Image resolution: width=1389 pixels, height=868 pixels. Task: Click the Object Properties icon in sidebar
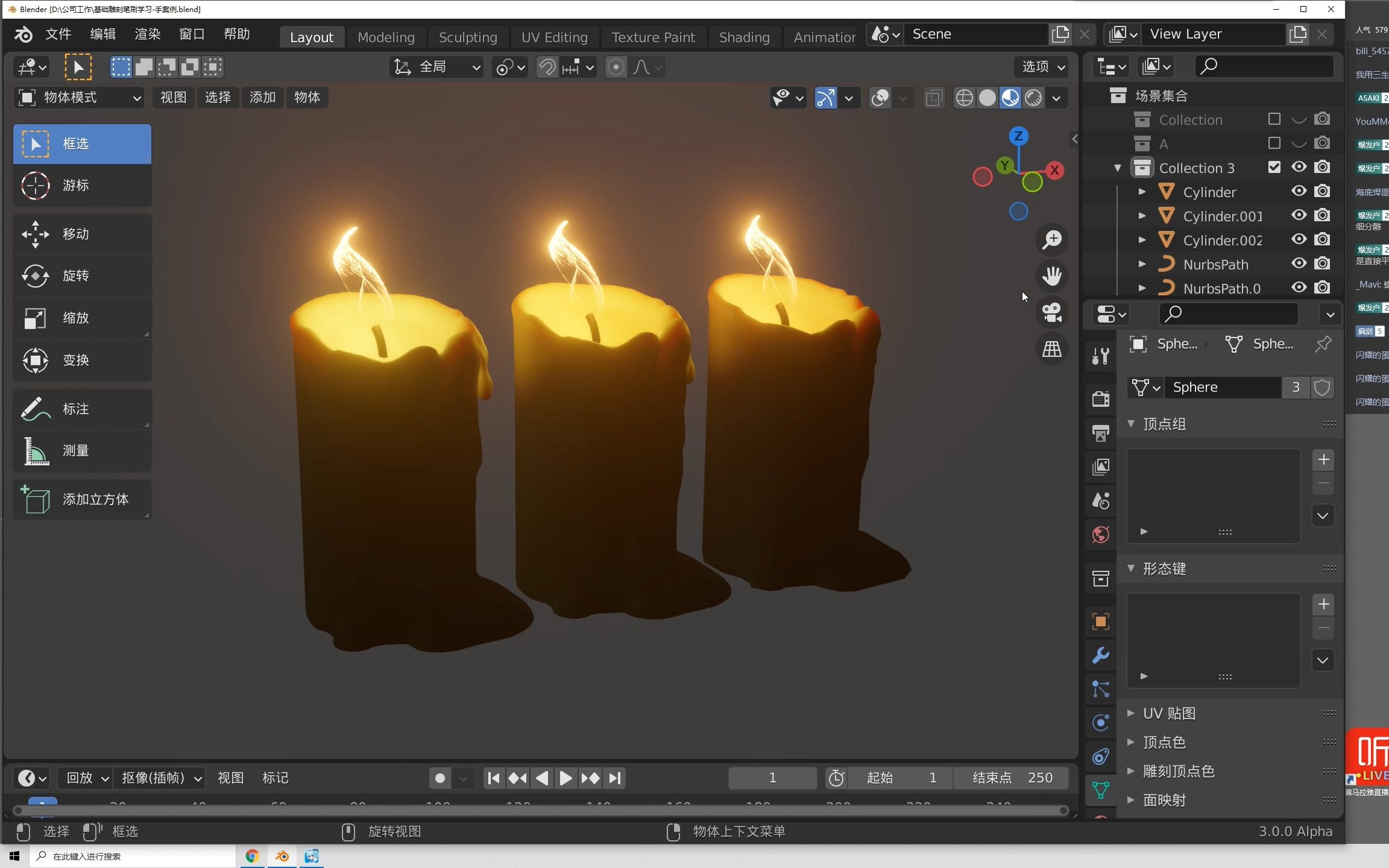pos(1100,620)
